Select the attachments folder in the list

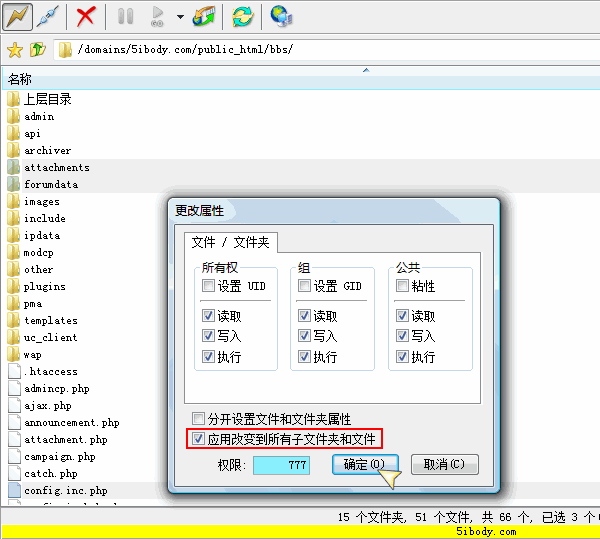pos(56,167)
